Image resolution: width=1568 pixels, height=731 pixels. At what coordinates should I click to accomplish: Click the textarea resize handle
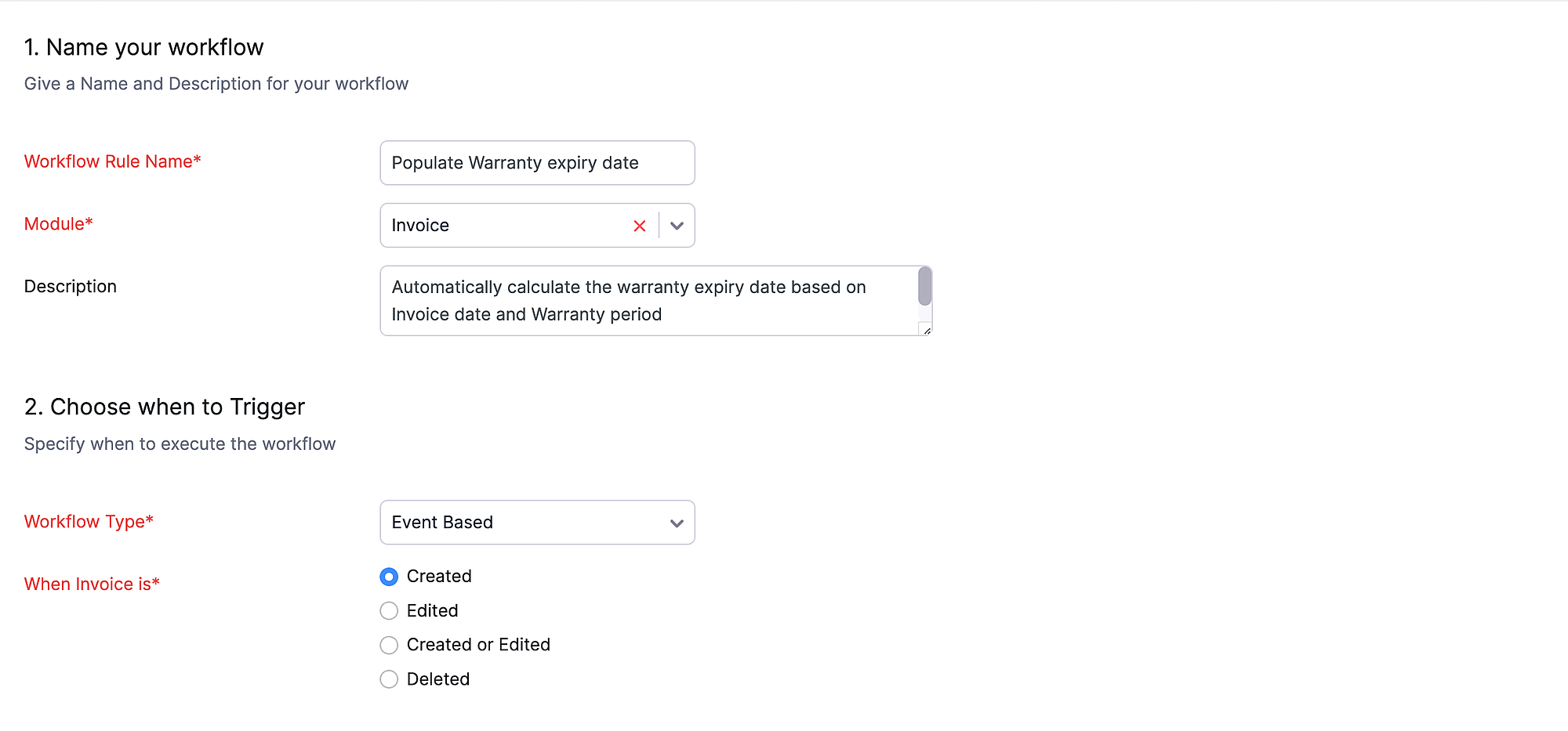pos(926,331)
